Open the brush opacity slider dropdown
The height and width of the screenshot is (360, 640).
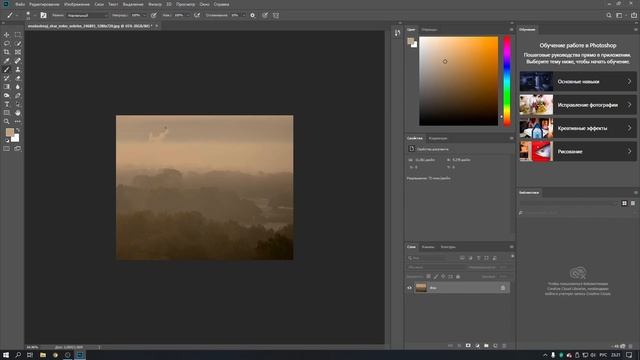click(144, 15)
